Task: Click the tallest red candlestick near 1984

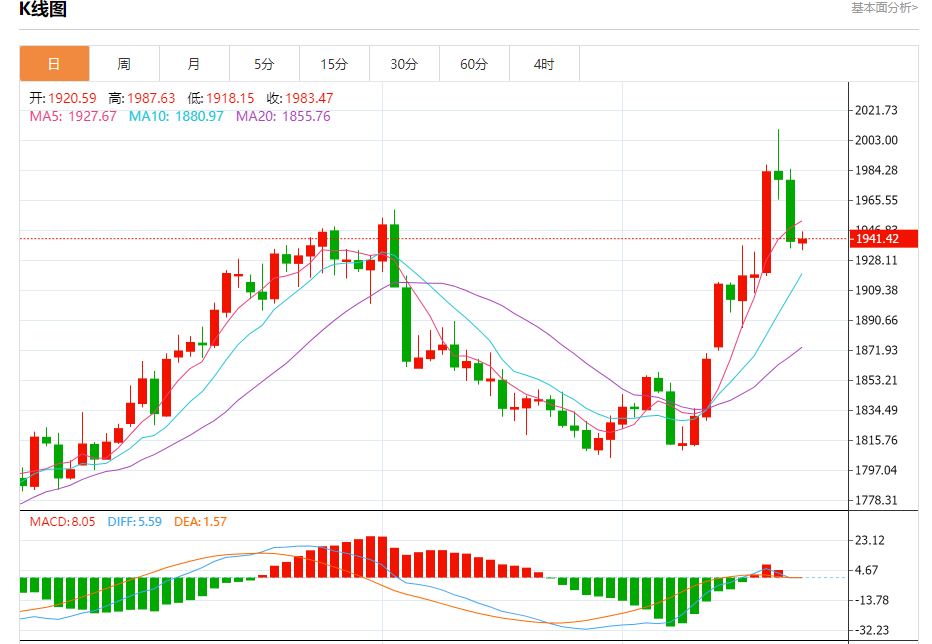Action: 767,222
